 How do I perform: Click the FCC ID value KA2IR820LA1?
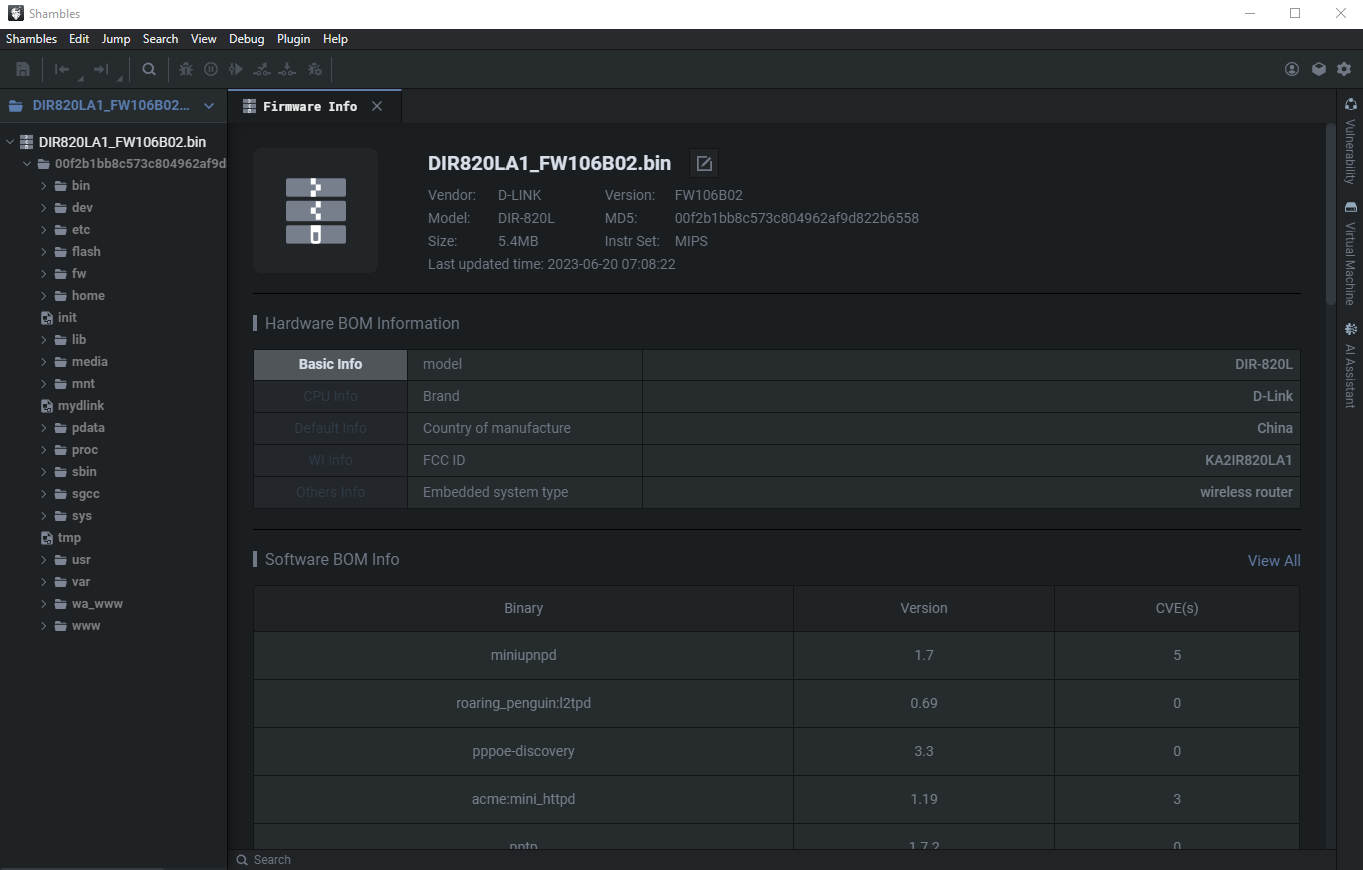[1248, 460]
